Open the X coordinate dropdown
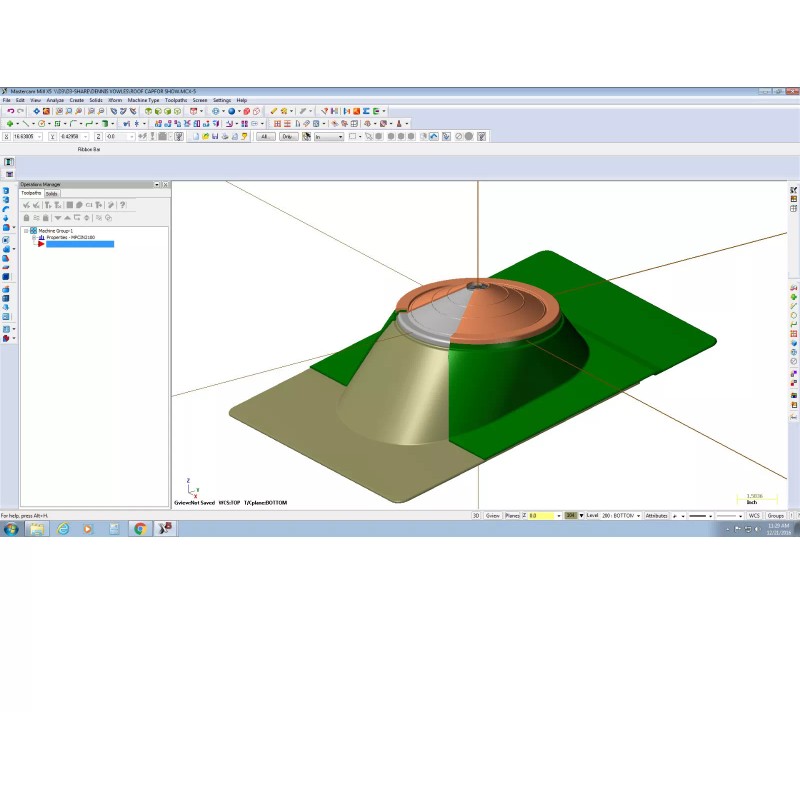Screen dimensions: 800x800 pos(40,137)
